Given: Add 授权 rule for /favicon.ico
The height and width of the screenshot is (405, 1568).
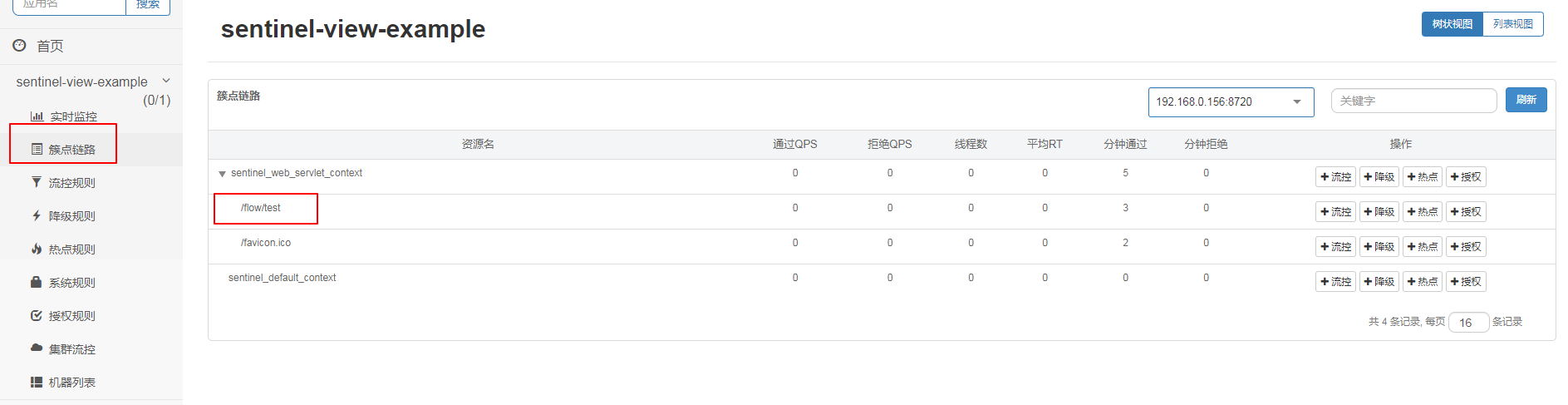Looking at the screenshot, I should pos(1465,247).
